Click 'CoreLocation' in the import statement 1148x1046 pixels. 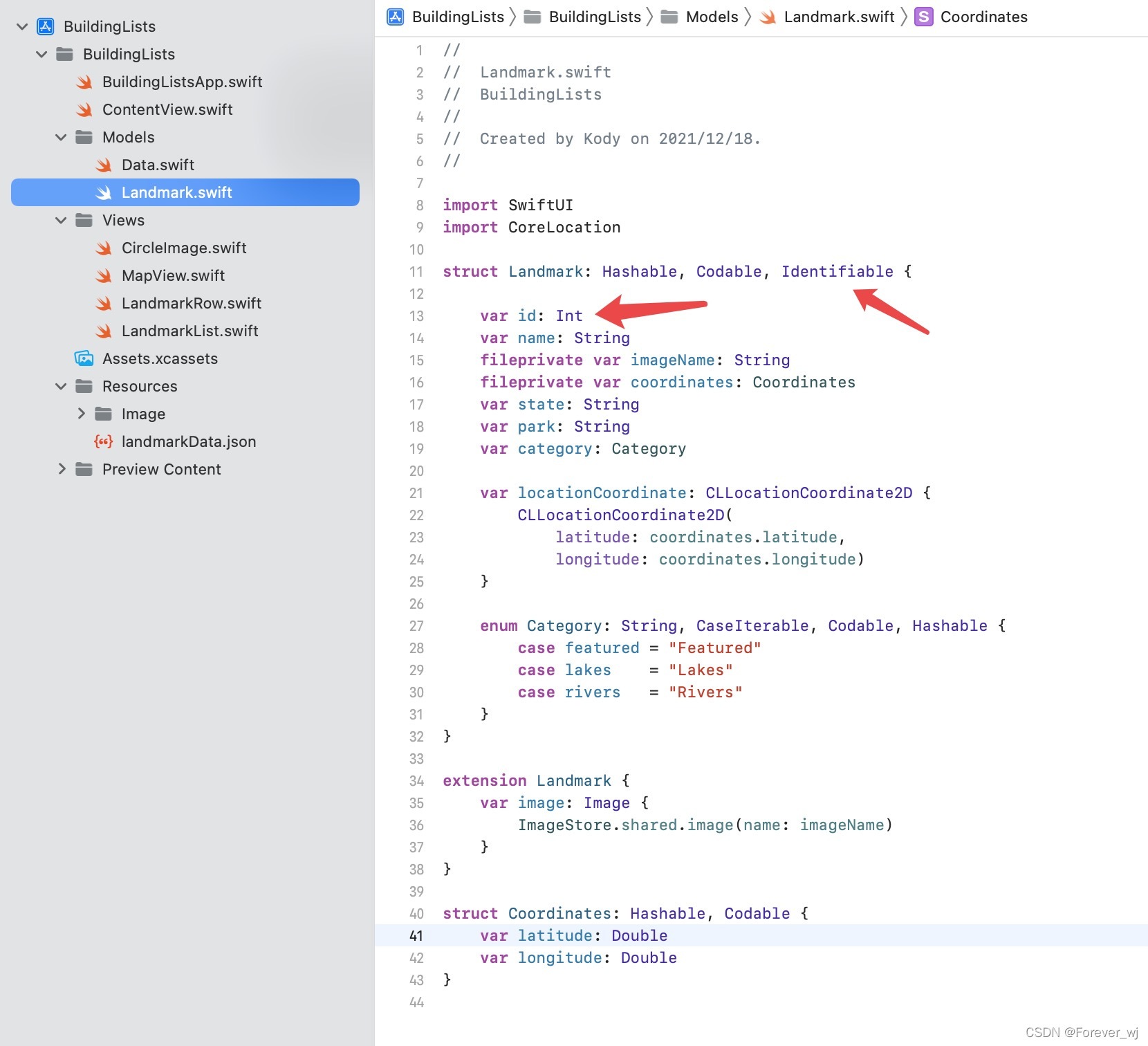point(564,227)
